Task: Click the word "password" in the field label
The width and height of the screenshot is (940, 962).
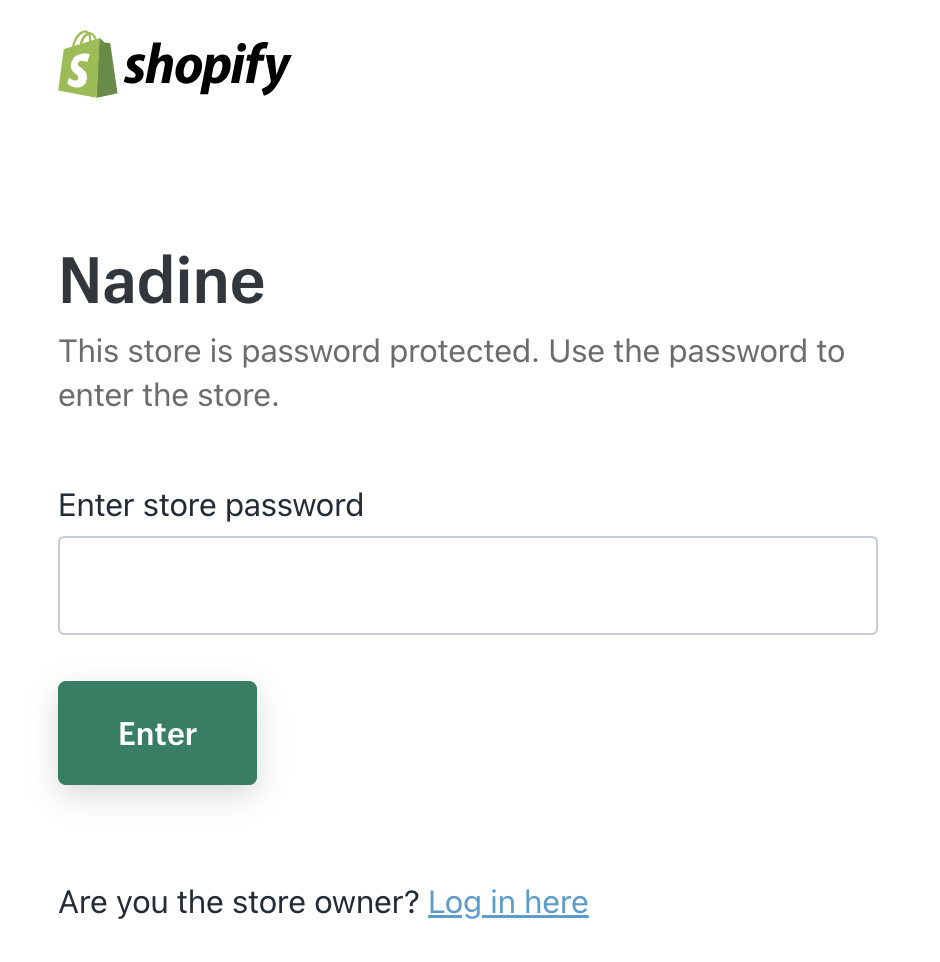Action: pos(294,505)
